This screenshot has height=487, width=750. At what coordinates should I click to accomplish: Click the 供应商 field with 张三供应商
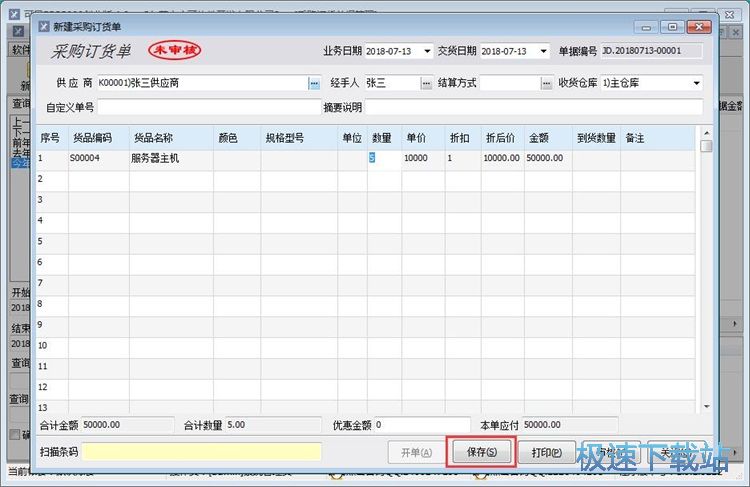[203, 83]
